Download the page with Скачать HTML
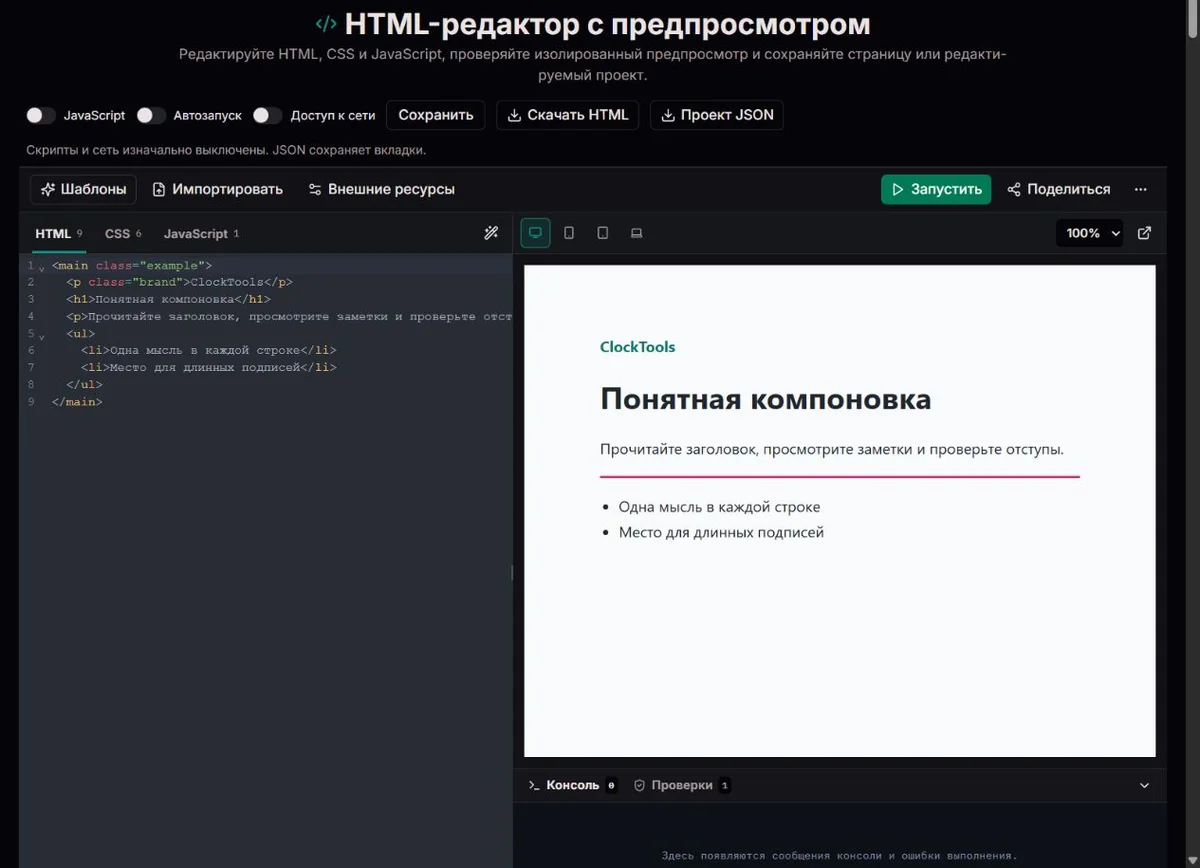The image size is (1200, 868). coord(568,115)
